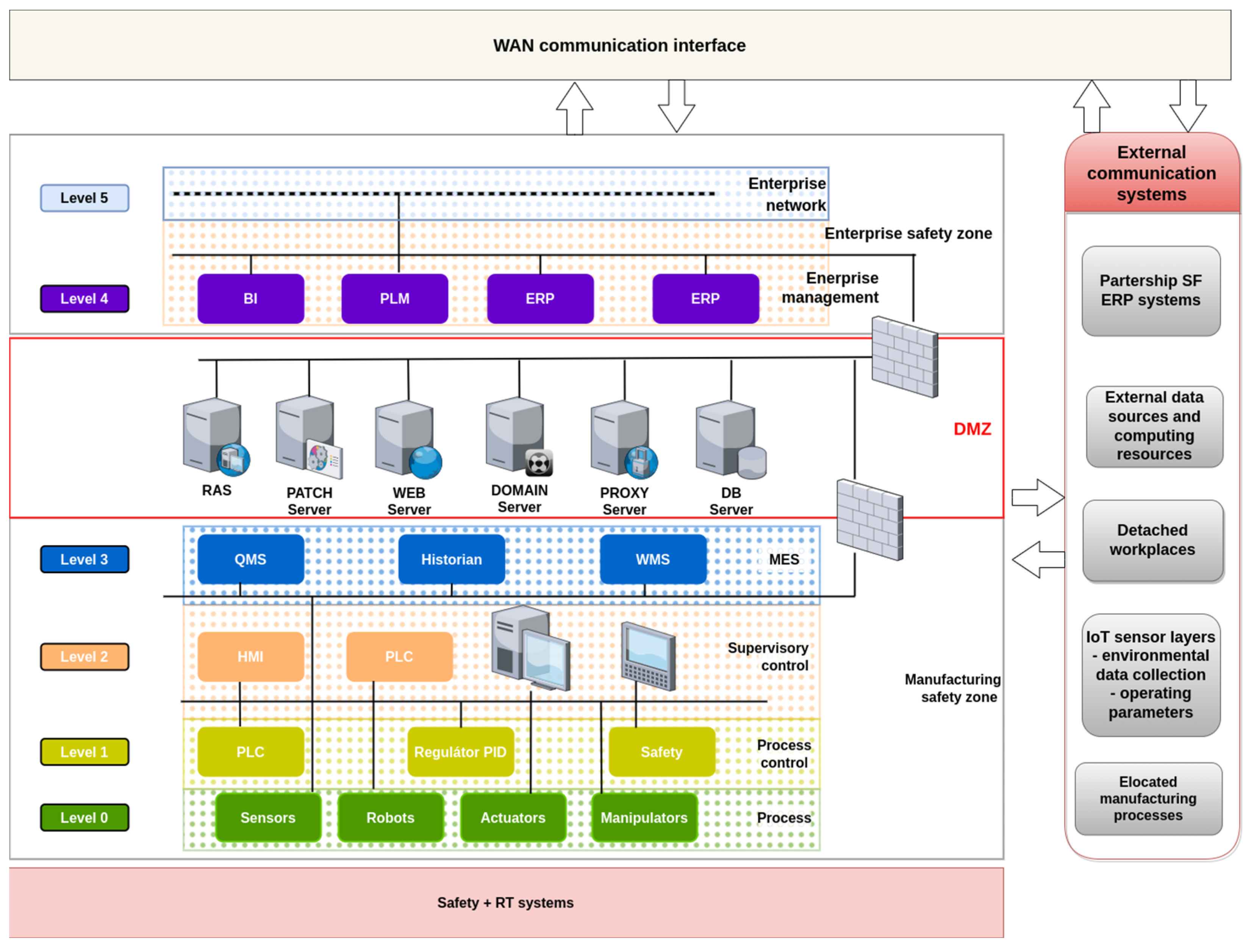Select the desktop workstation computer icon
Image resolution: width=1254 pixels, height=952 pixels.
530,647
